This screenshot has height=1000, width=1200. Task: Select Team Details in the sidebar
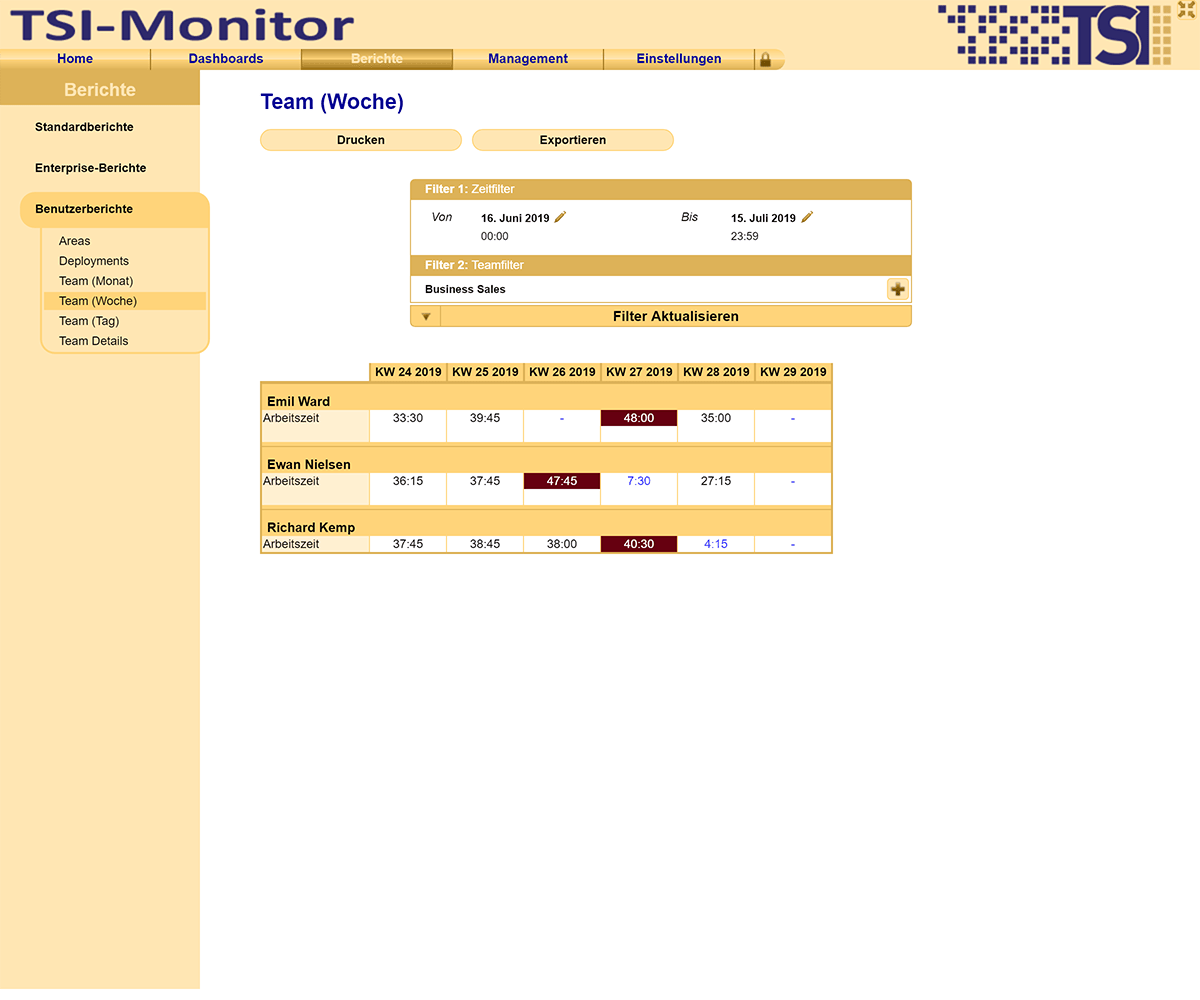coord(93,341)
